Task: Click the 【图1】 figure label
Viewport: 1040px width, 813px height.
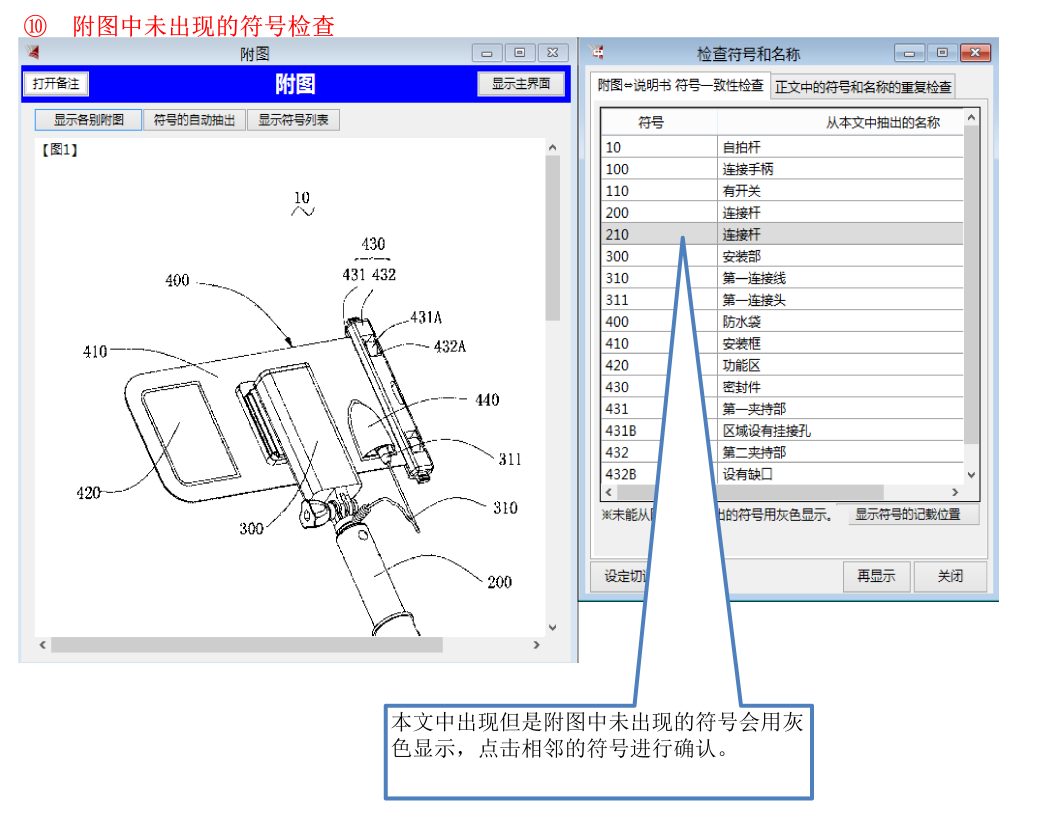Action: pos(60,150)
